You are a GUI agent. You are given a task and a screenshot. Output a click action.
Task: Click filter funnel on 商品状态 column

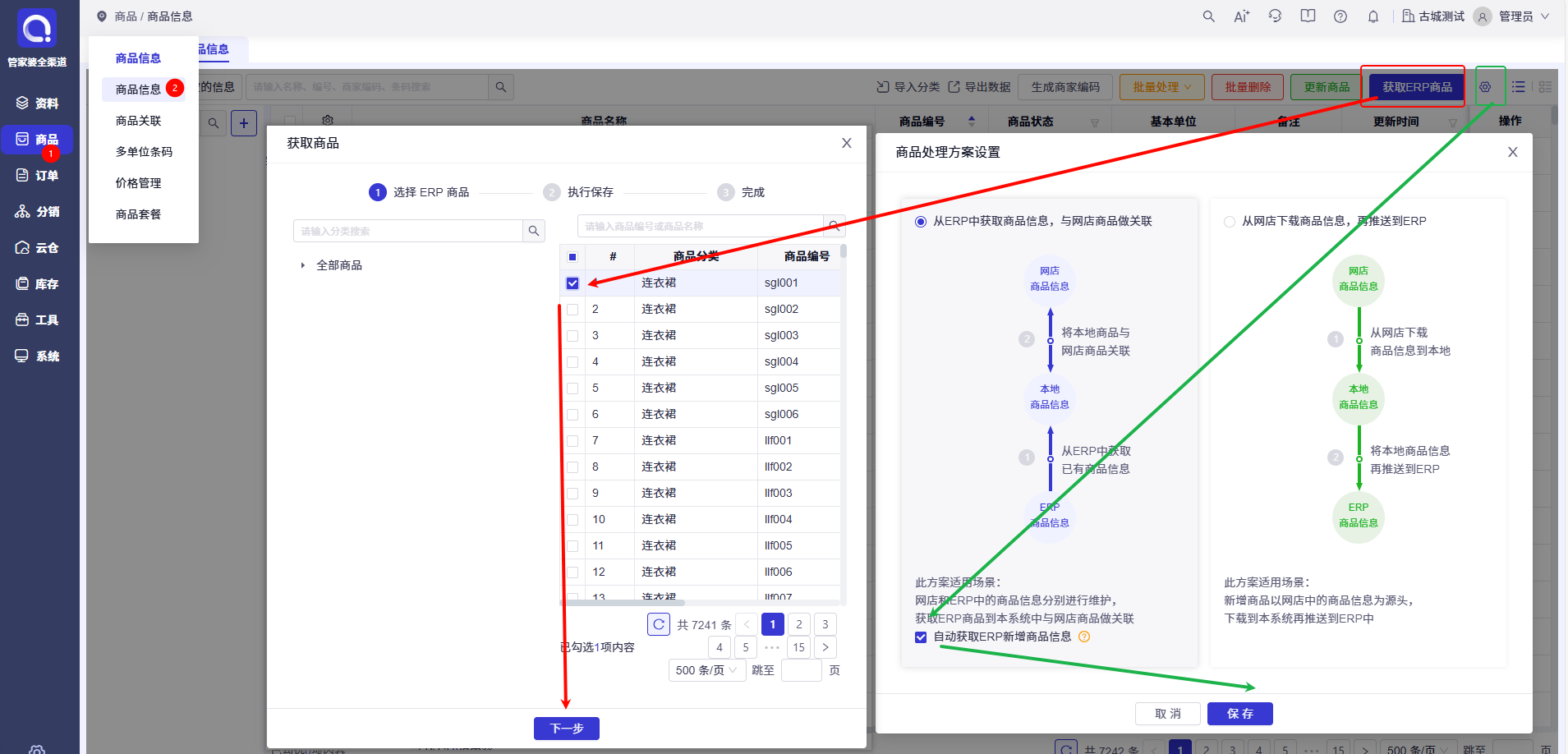1095,122
